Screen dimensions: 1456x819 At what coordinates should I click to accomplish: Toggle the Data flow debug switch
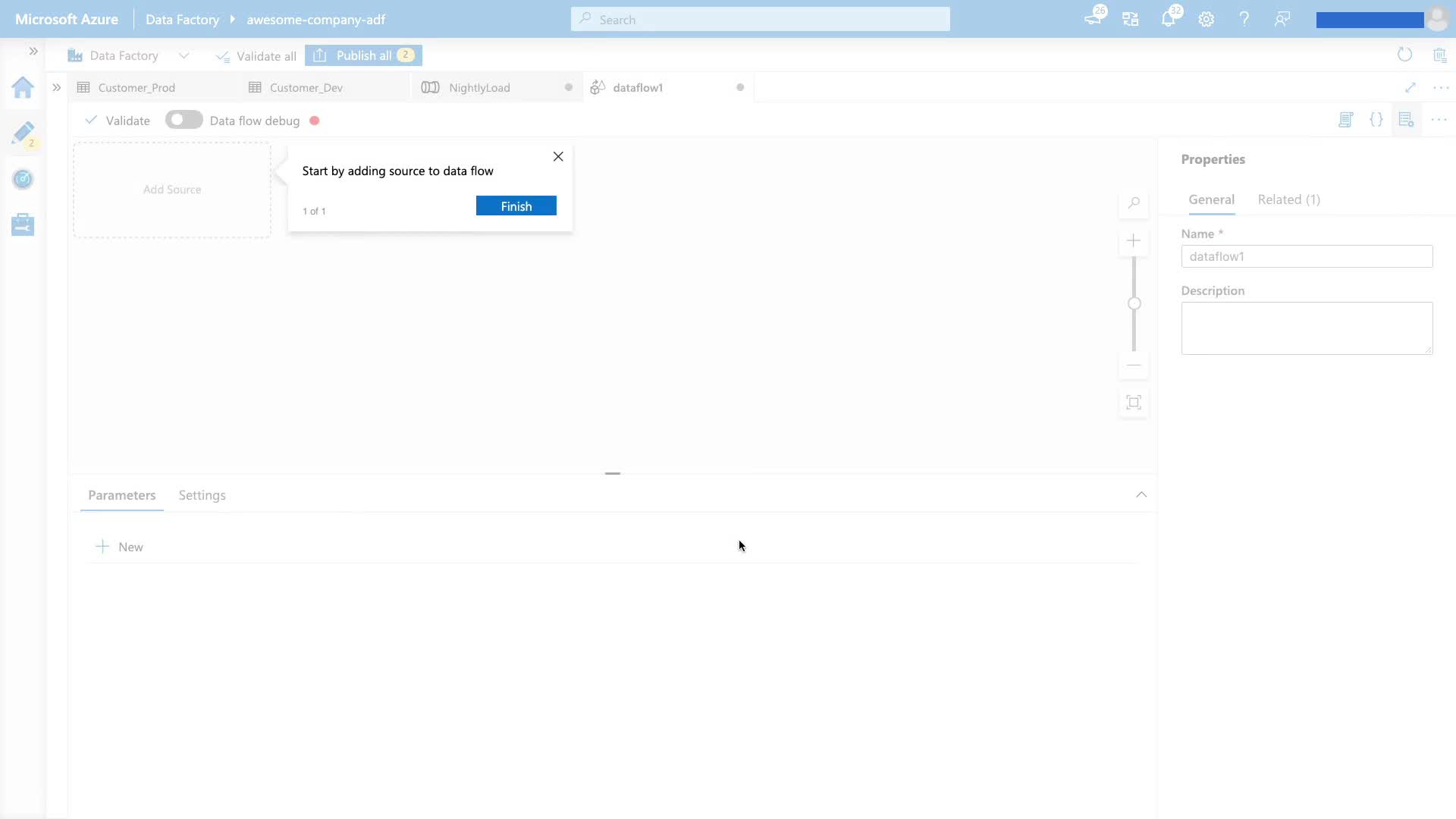pyautogui.click(x=184, y=120)
